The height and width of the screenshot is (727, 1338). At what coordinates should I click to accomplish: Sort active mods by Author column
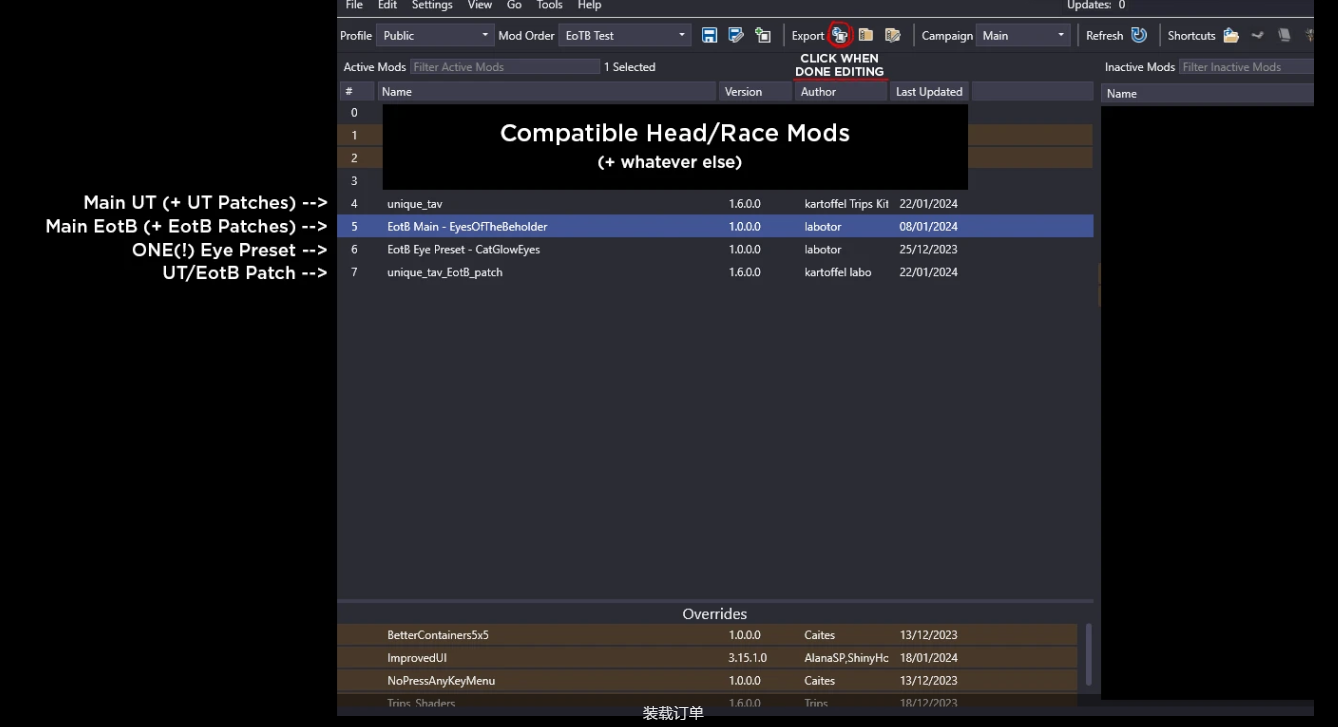click(818, 92)
